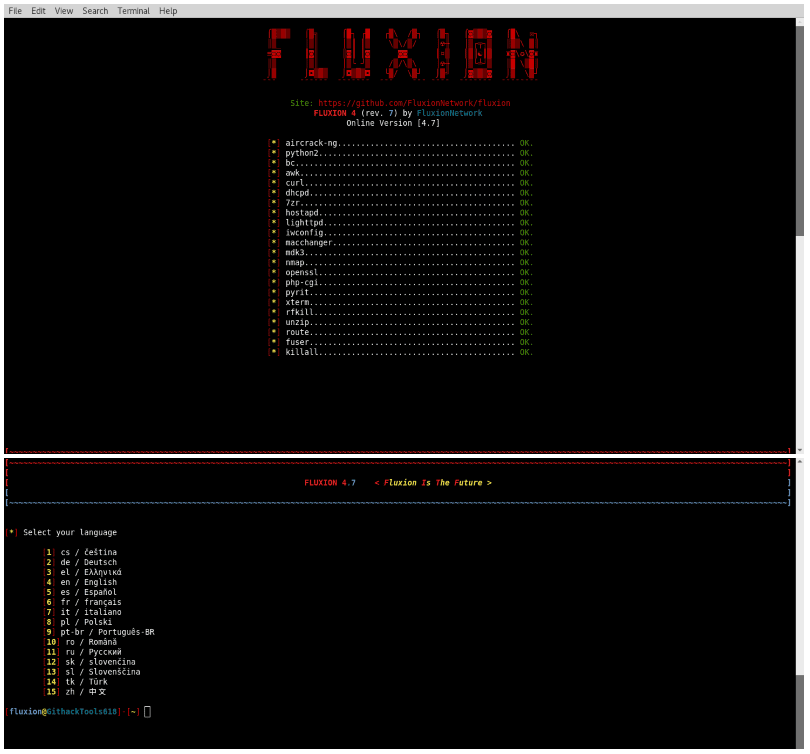The image size is (810, 754).
Task: Click the lower pane scroll up arrow
Action: click(x=800, y=462)
